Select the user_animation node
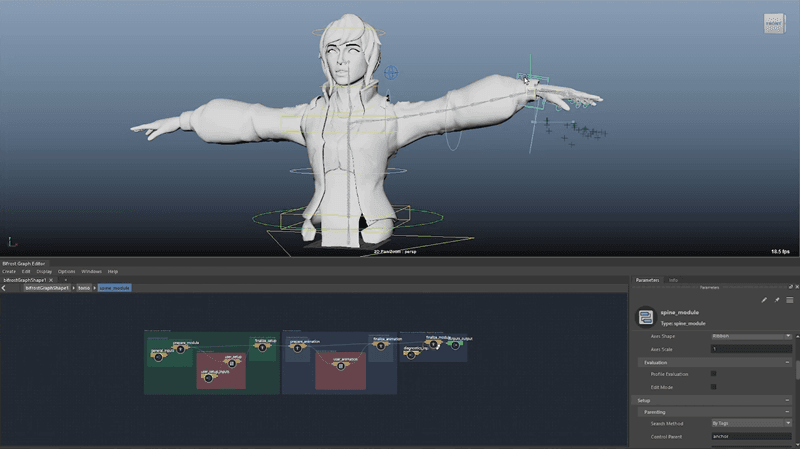800x450 pixels. click(340, 364)
